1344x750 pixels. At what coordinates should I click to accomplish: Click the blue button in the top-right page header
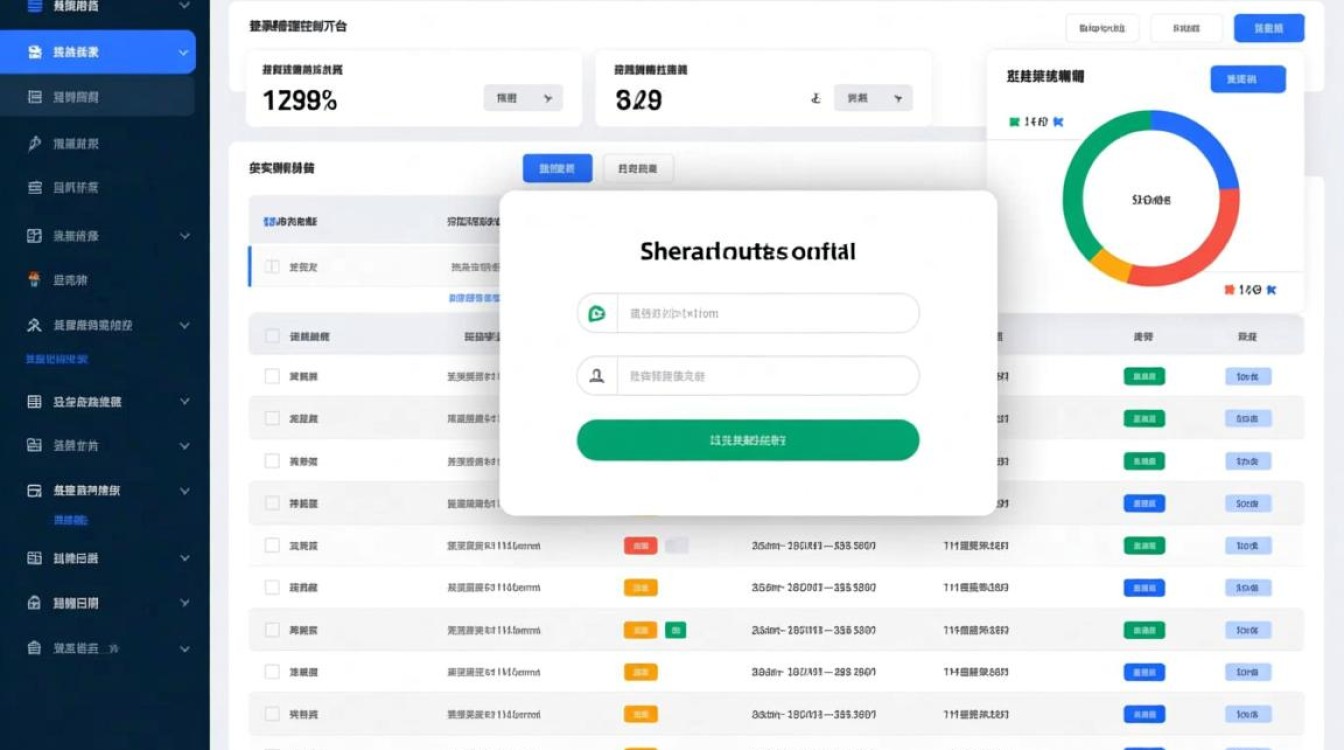coord(1268,28)
